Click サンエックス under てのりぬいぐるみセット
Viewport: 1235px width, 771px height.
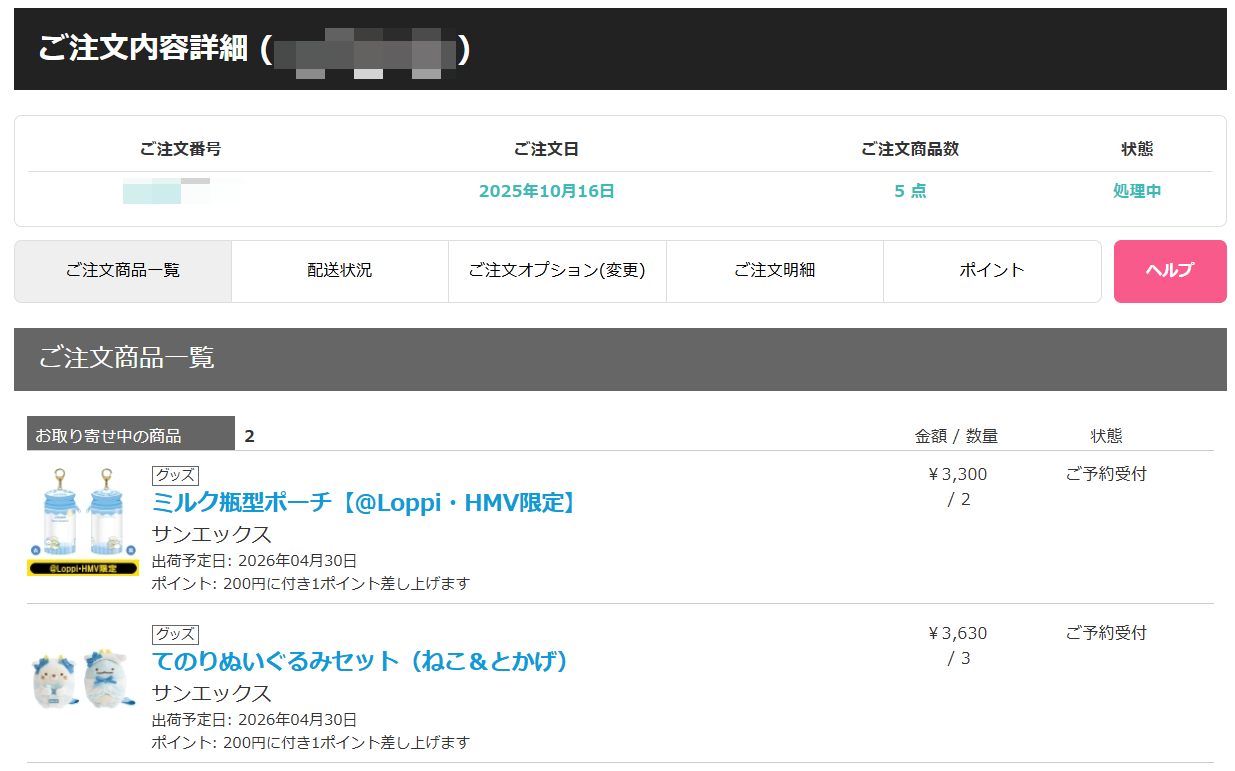211,693
